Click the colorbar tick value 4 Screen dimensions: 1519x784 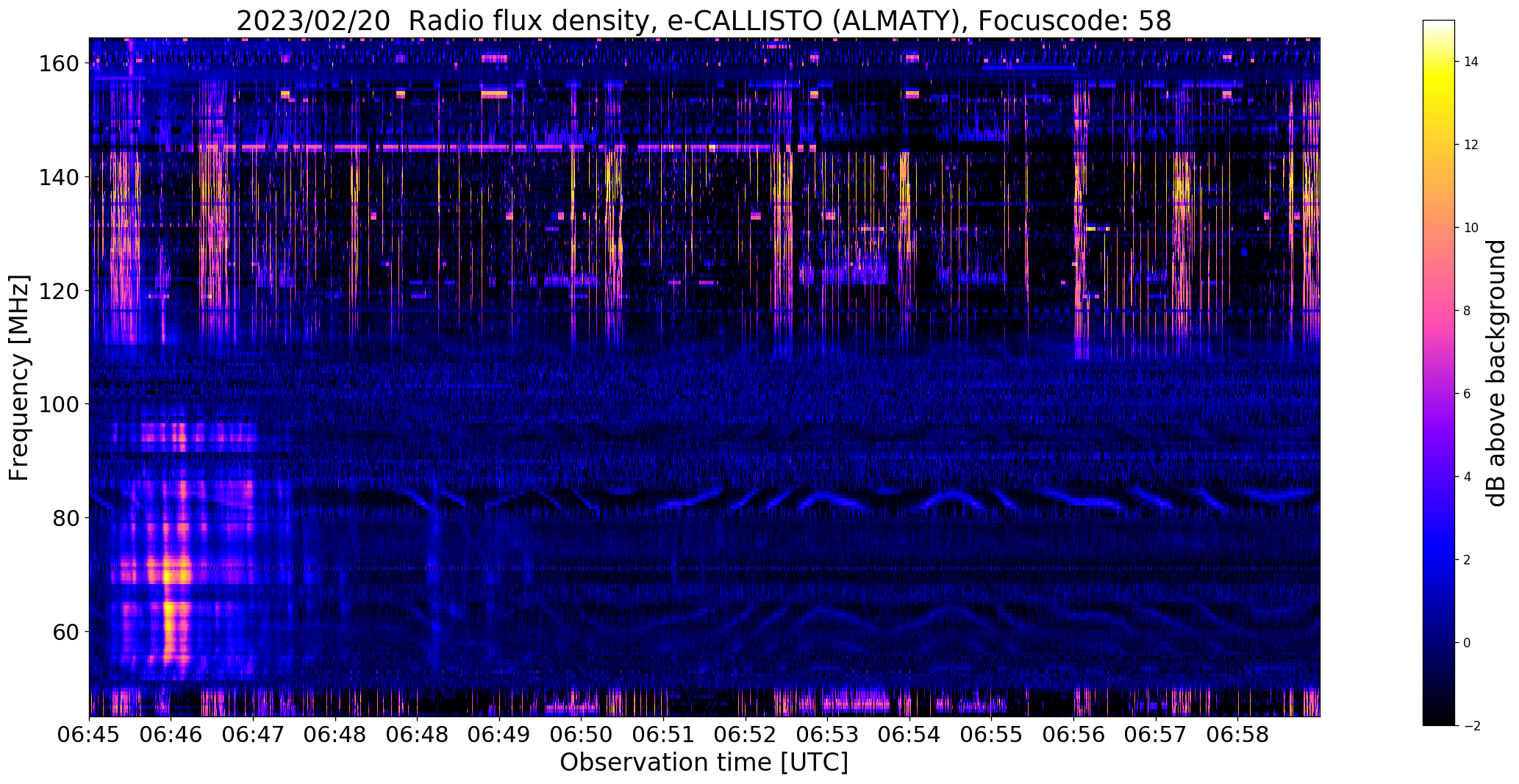1468,477
